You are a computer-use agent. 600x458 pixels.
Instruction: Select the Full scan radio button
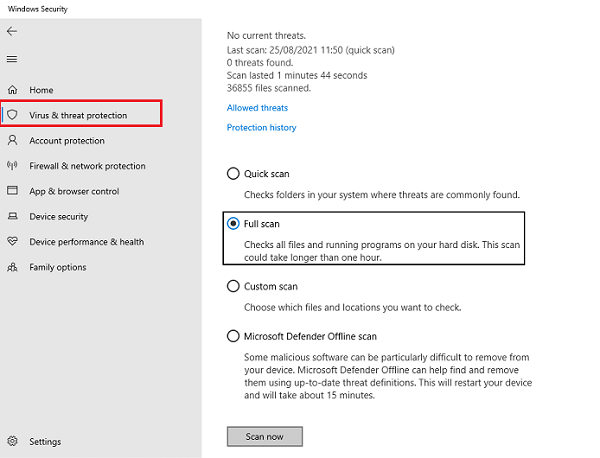click(x=233, y=223)
